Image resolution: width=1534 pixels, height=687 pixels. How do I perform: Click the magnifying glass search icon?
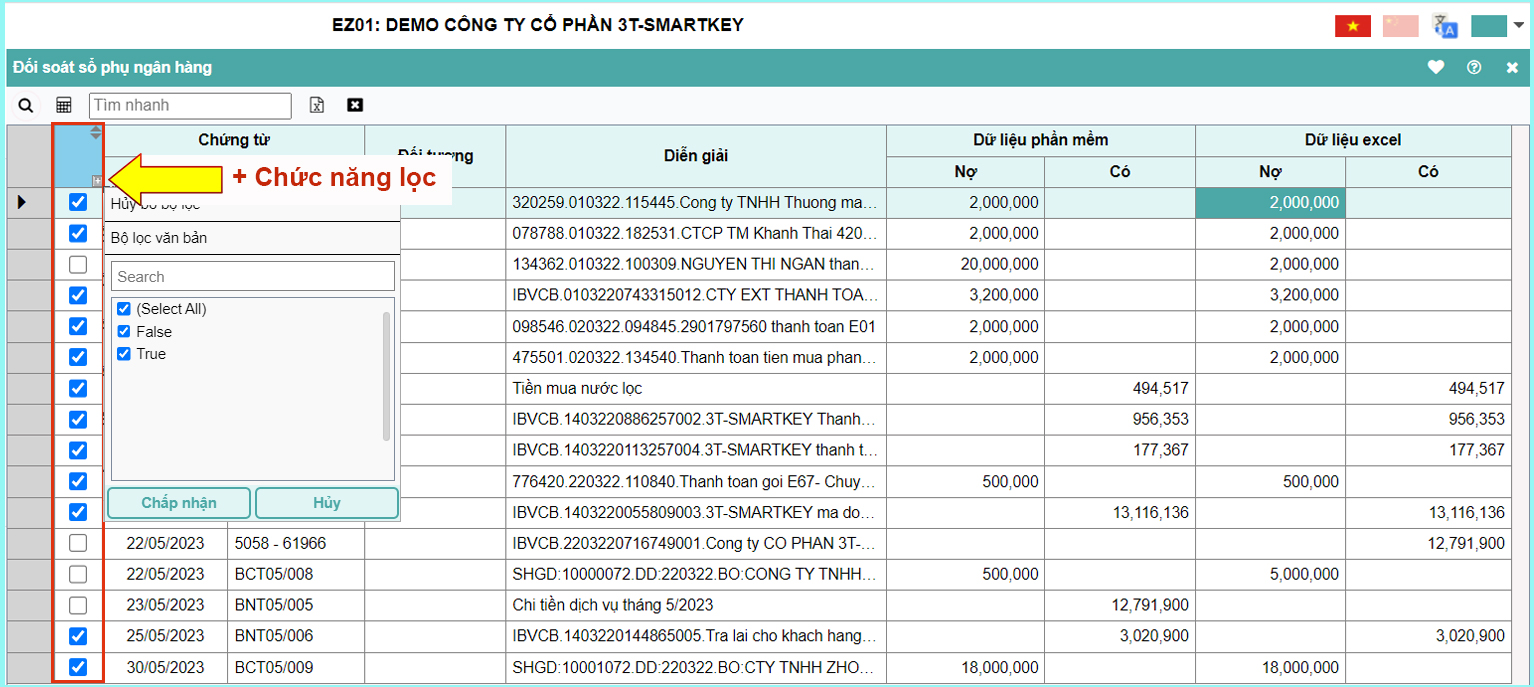(x=26, y=105)
